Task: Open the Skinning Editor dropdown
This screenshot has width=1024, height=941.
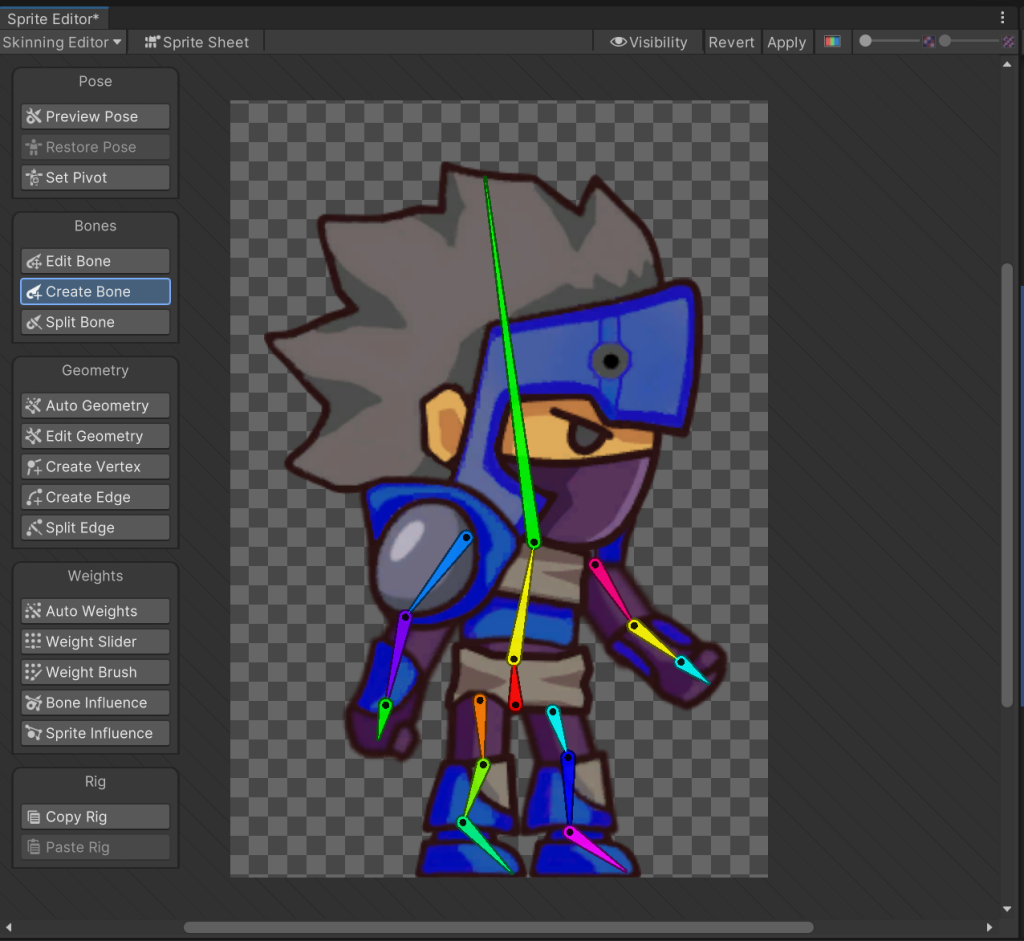Action: pyautogui.click(x=62, y=42)
